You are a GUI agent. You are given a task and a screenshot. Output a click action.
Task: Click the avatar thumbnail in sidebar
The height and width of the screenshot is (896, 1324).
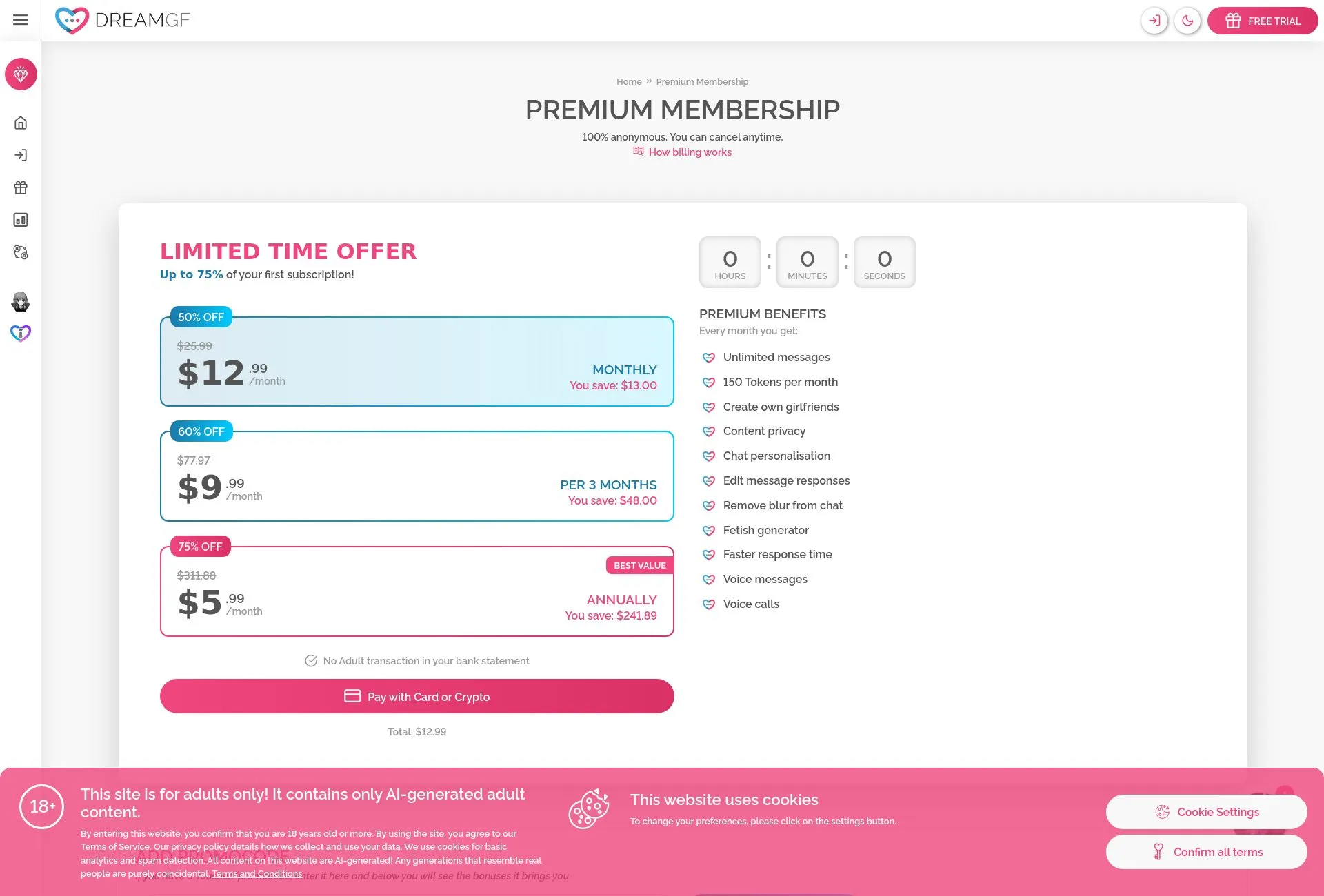pos(21,301)
